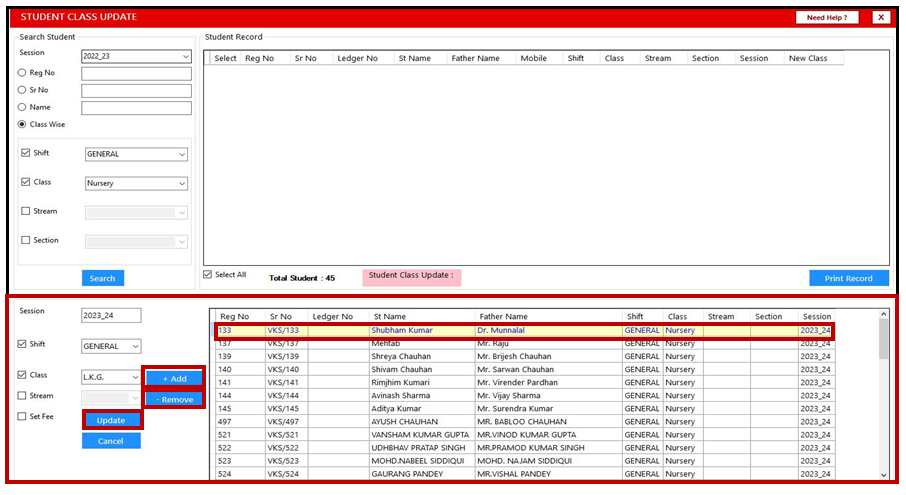Select the Reg No radio button
906x495 pixels.
(22, 73)
